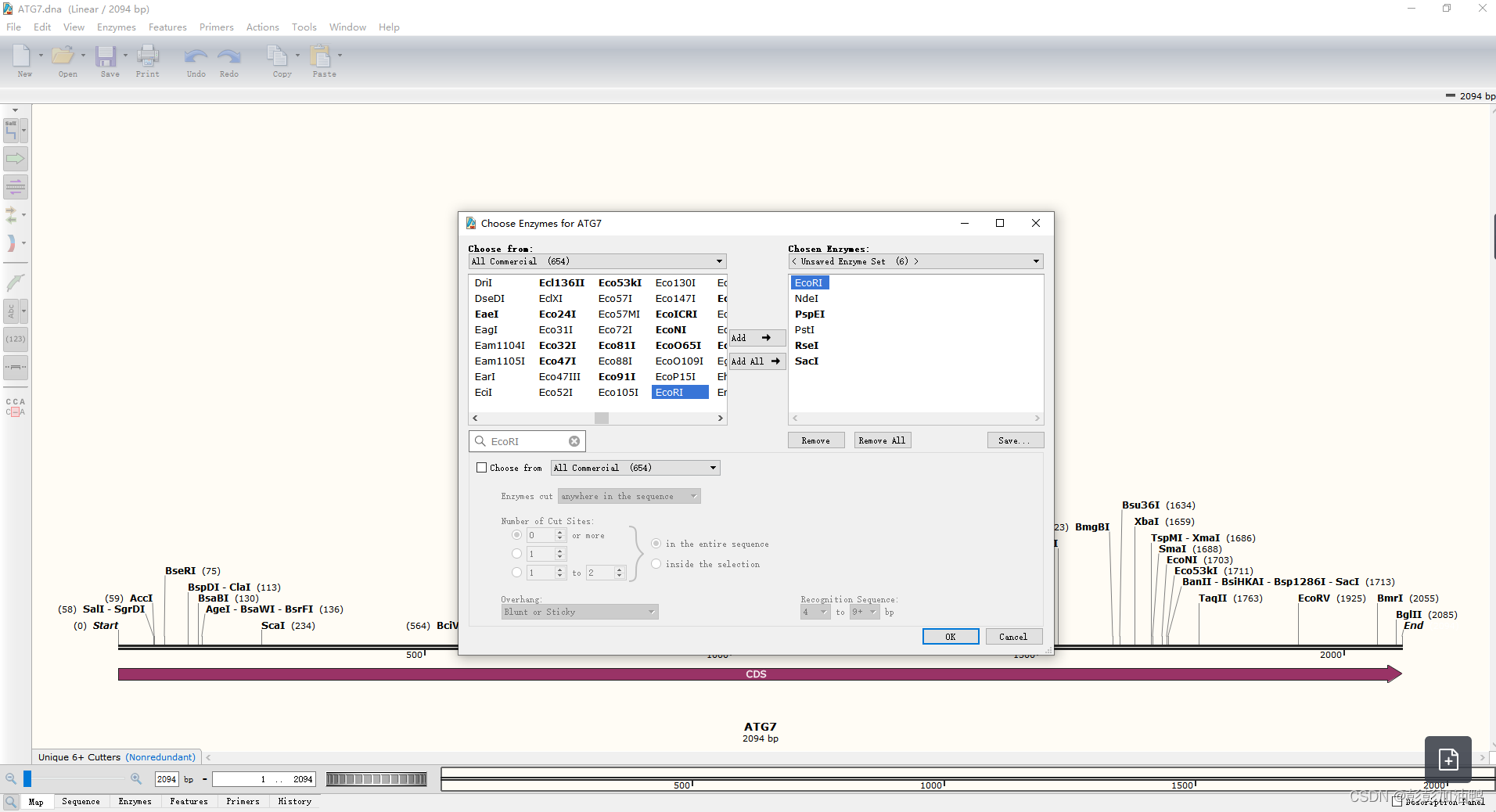This screenshot has height=812, width=1496.
Task: Open the Unsaved Enzyme Set dropdown
Action: [x=916, y=261]
